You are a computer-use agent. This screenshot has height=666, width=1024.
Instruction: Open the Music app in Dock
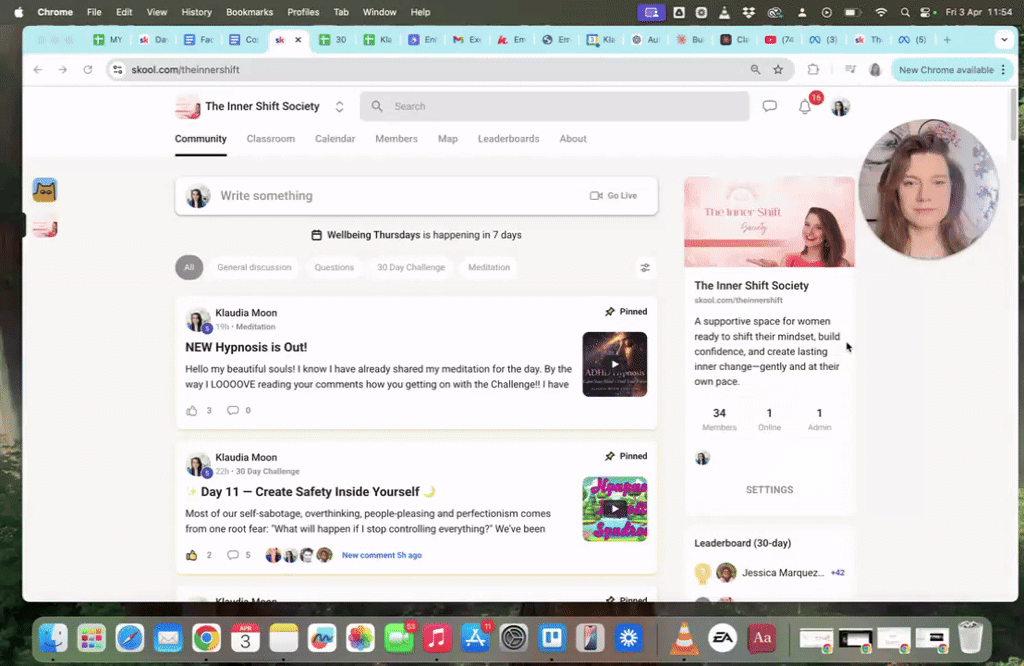[x=438, y=638]
